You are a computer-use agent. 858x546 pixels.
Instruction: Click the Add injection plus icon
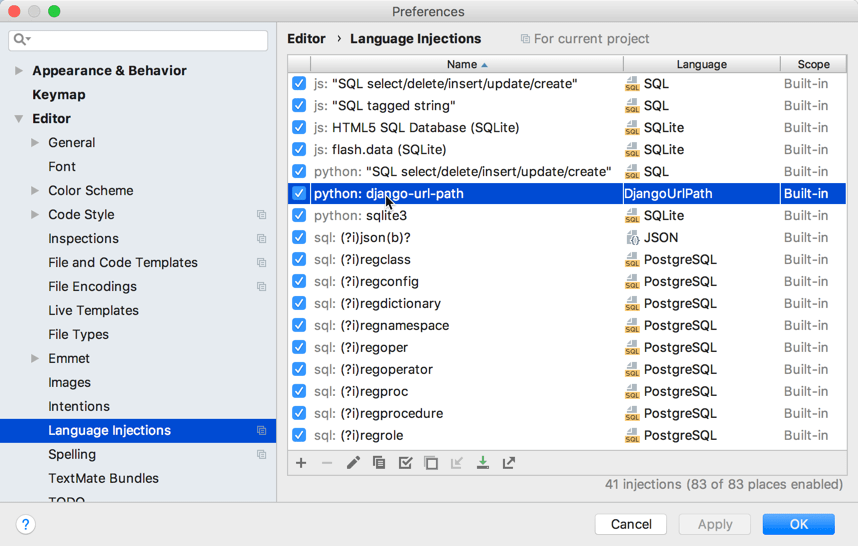(301, 463)
